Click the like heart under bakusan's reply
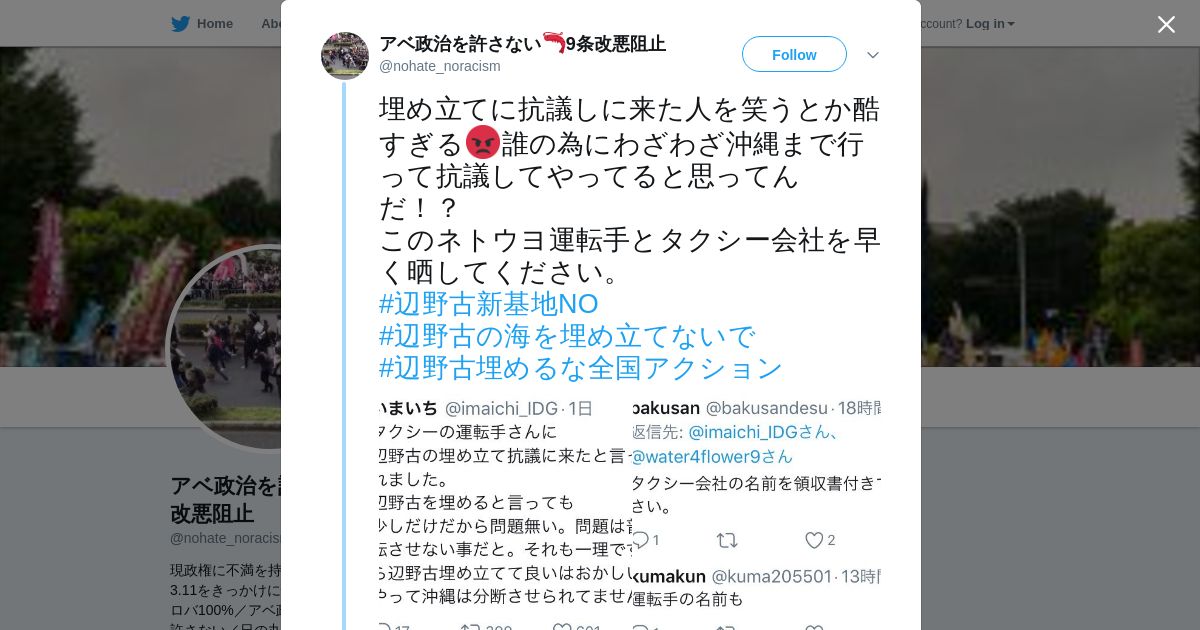 [x=814, y=540]
